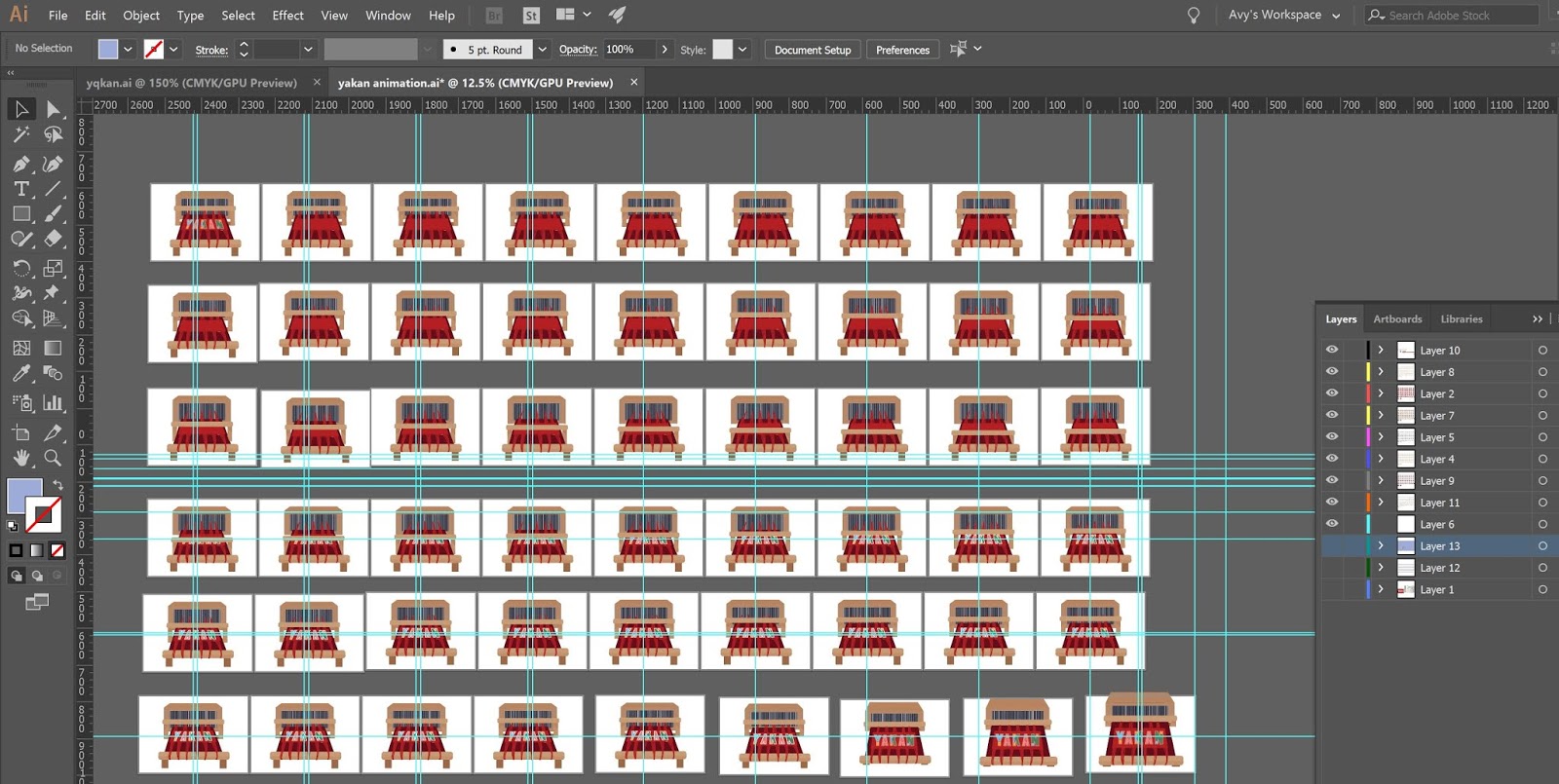
Task: Open the Avy's Workspace switcher
Action: tap(1284, 15)
